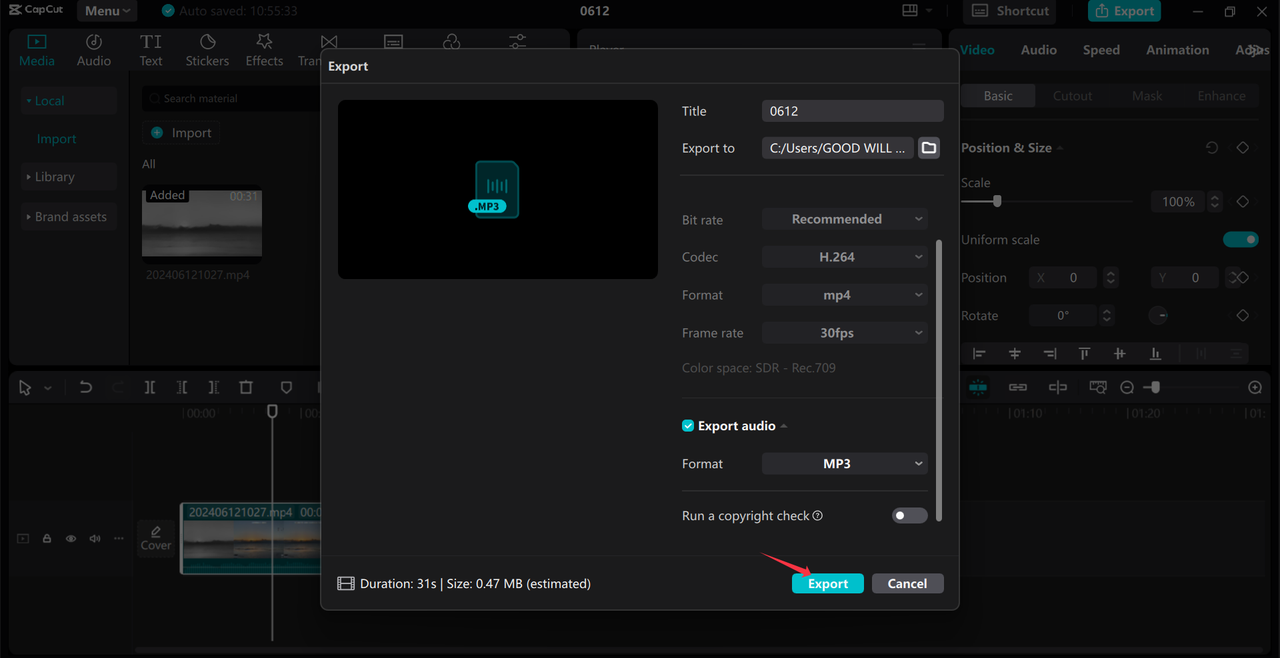Click the selection arrow tool

[26, 387]
